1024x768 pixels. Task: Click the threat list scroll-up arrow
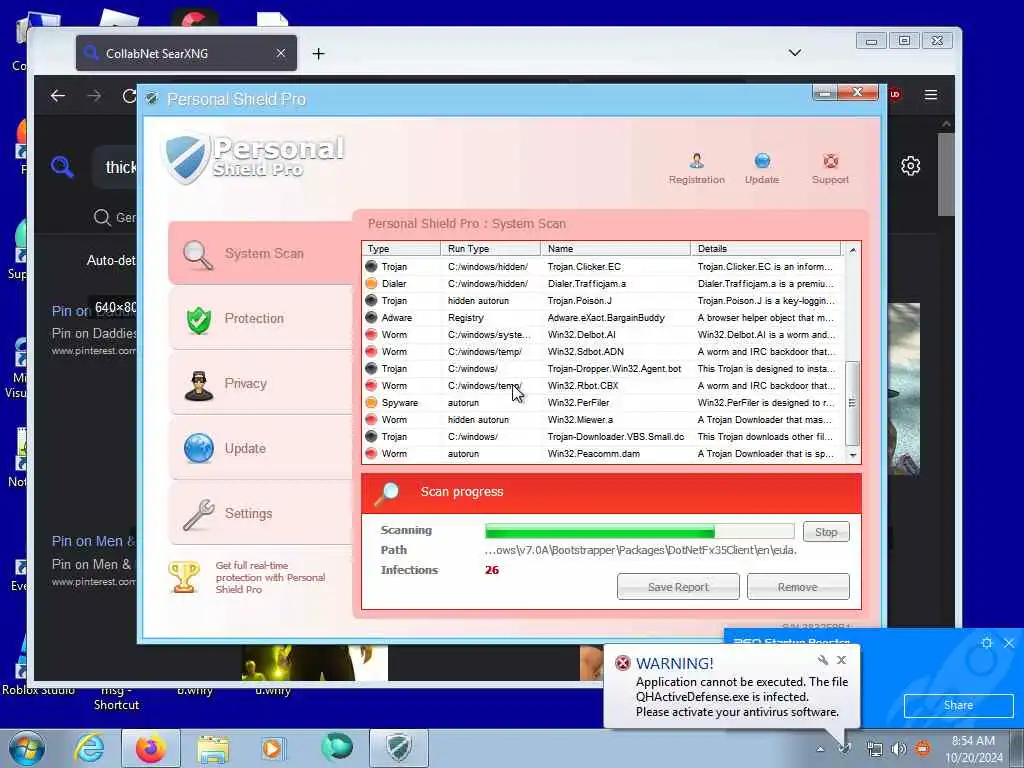(852, 250)
